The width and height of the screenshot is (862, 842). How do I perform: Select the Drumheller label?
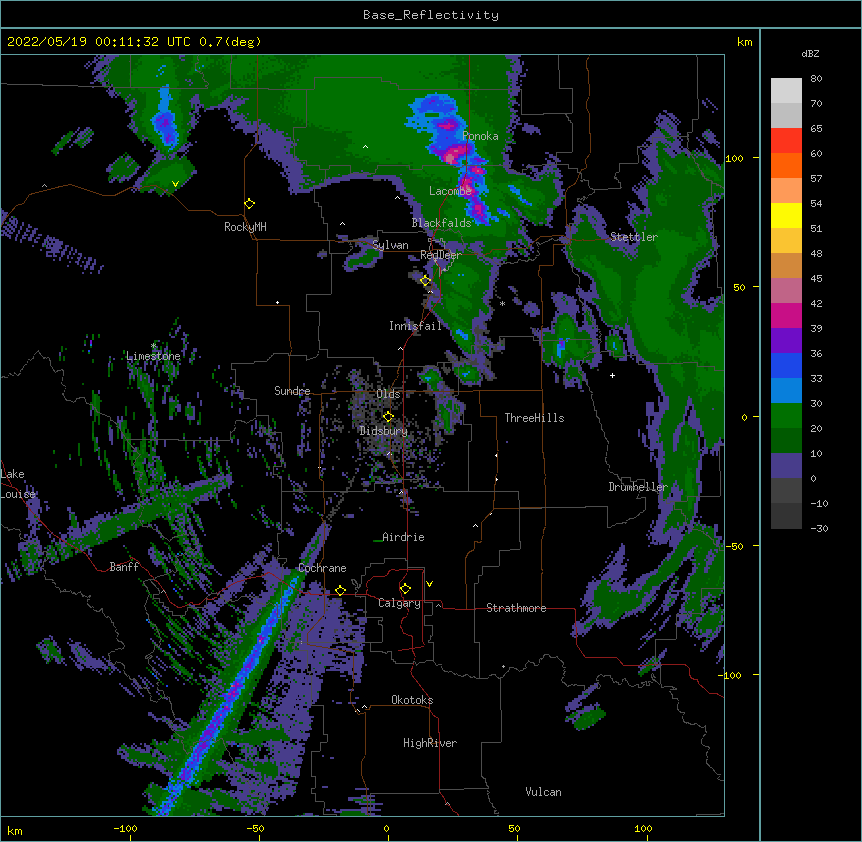638,487
